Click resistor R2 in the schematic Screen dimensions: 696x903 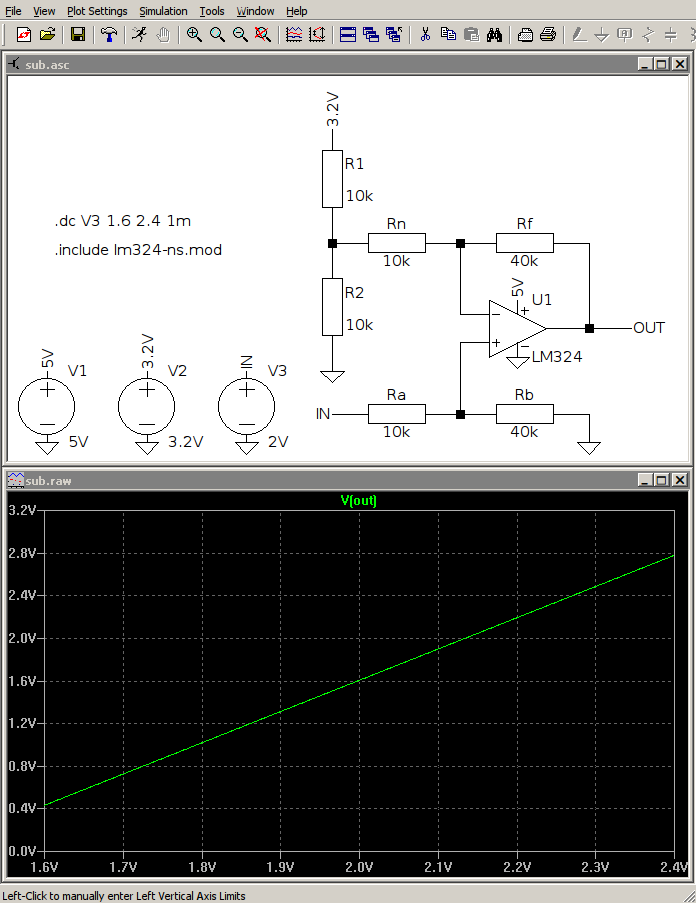coord(332,307)
